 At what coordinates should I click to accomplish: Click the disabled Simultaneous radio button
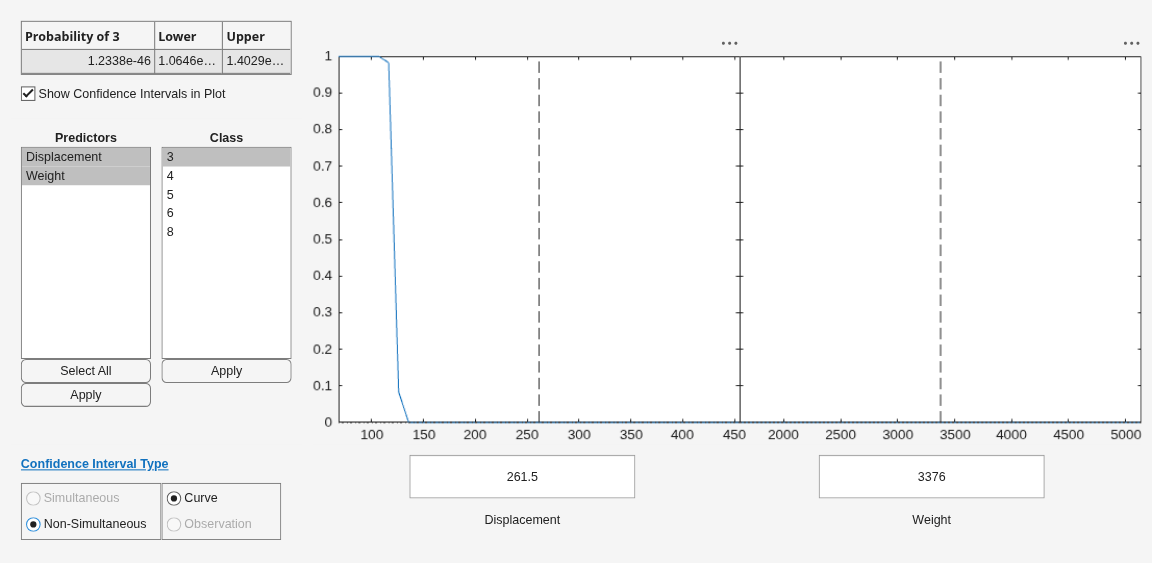pos(33,498)
